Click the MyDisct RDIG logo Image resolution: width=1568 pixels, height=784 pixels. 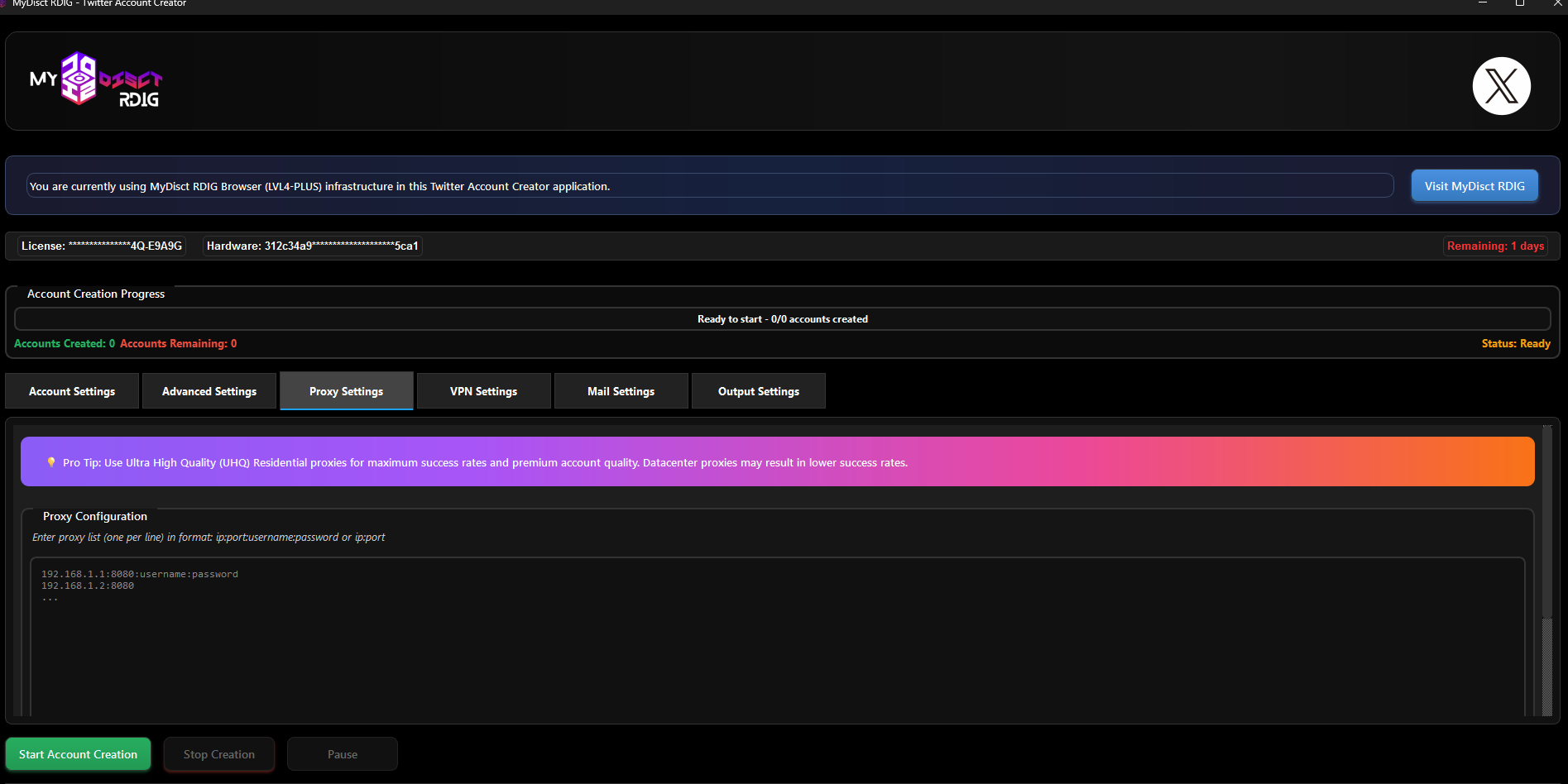96,79
